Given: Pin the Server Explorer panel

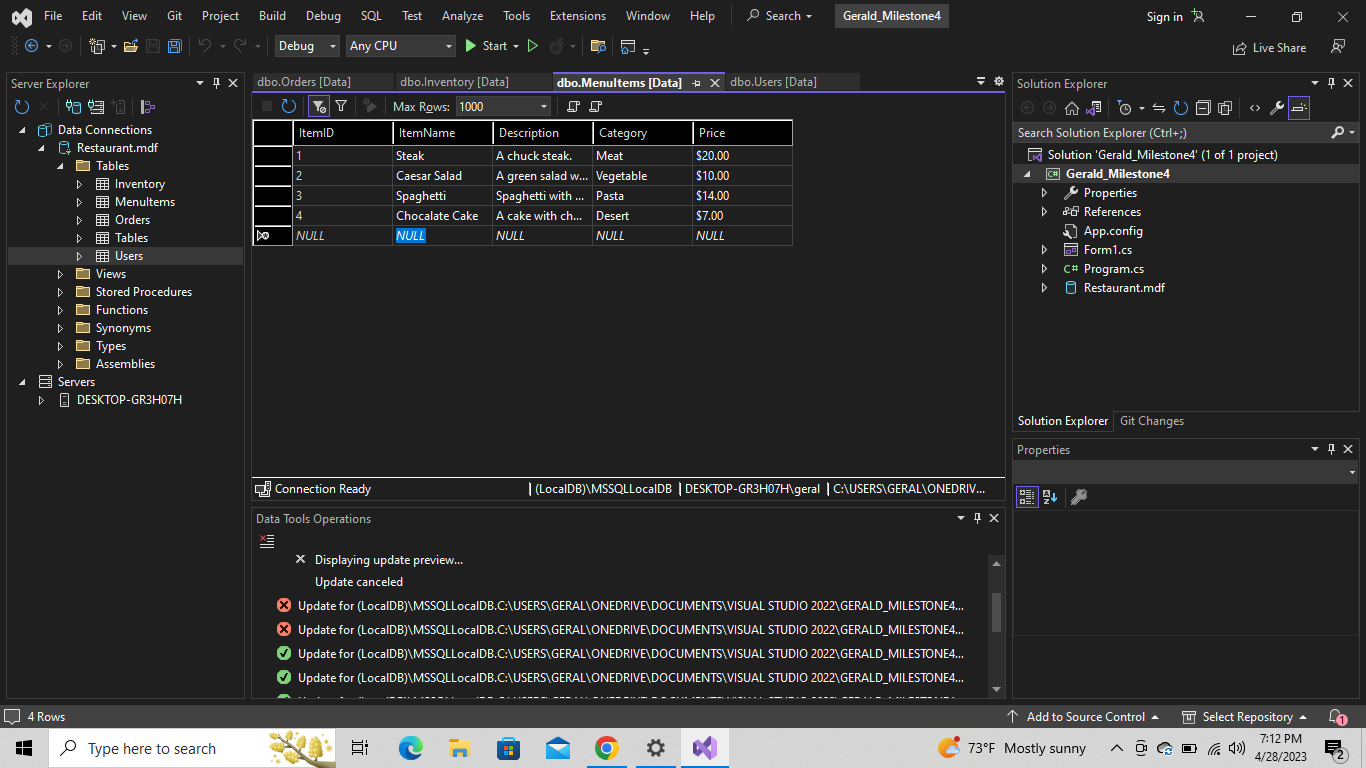Looking at the screenshot, I should (217, 83).
